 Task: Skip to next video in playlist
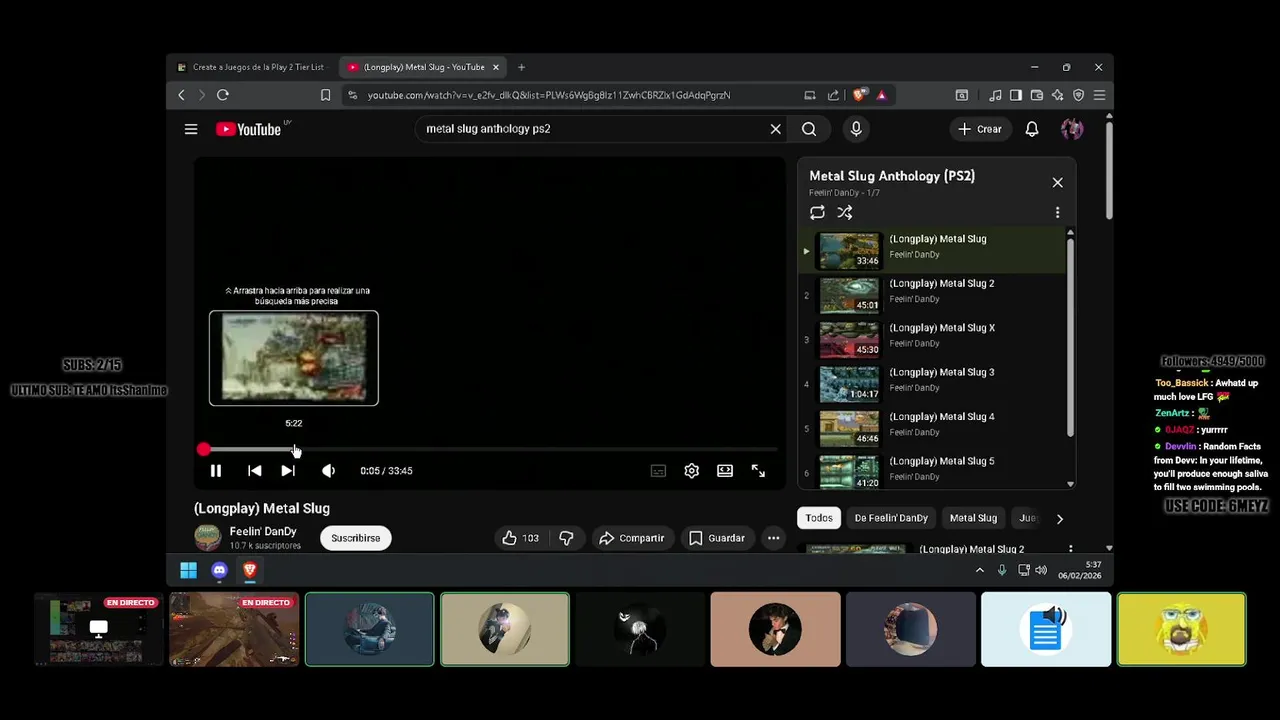click(288, 471)
